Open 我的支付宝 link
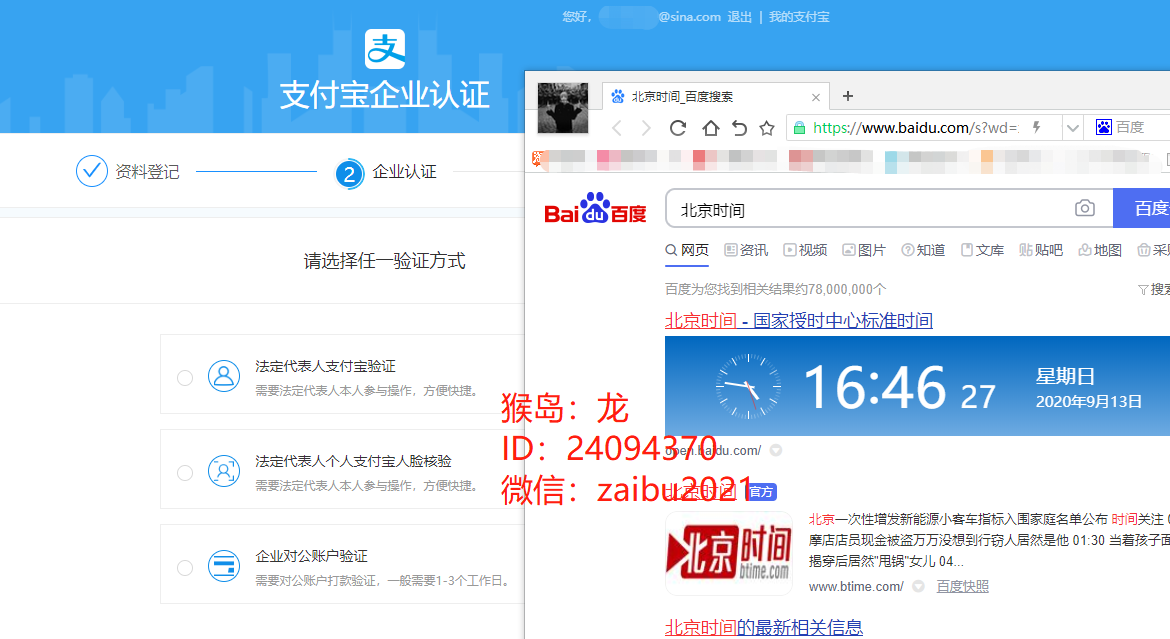 coord(799,16)
